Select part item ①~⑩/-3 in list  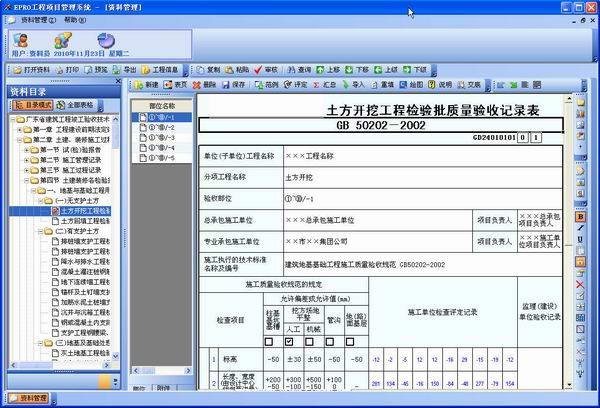[161, 137]
